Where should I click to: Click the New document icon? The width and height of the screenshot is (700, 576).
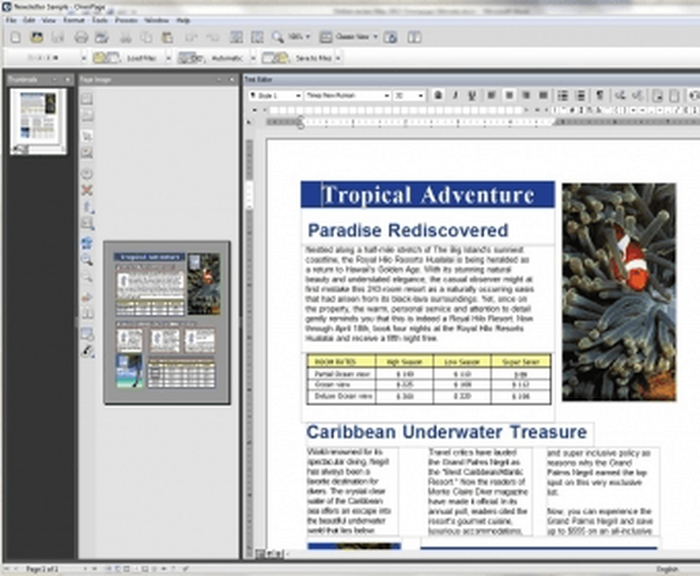pos(16,38)
